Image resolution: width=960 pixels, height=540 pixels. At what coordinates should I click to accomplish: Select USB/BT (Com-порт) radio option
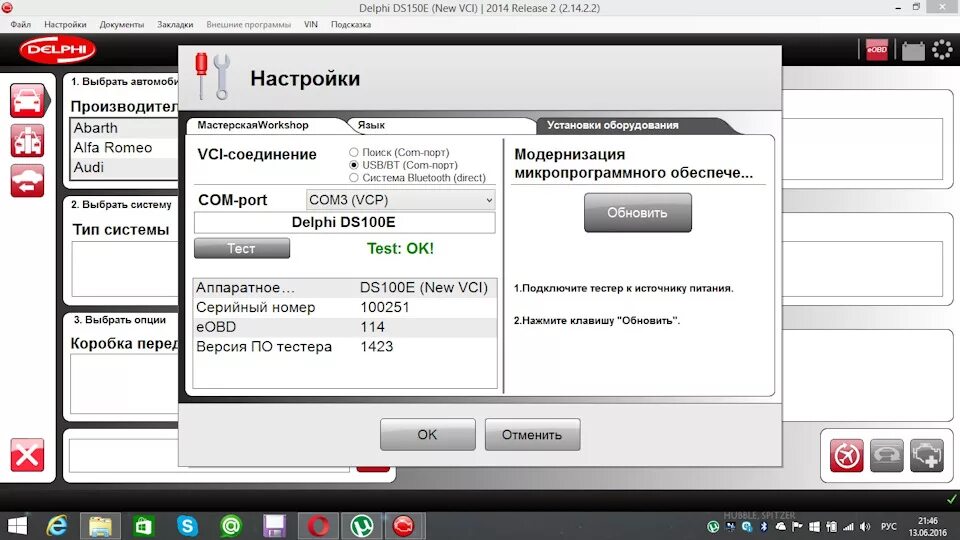click(354, 165)
